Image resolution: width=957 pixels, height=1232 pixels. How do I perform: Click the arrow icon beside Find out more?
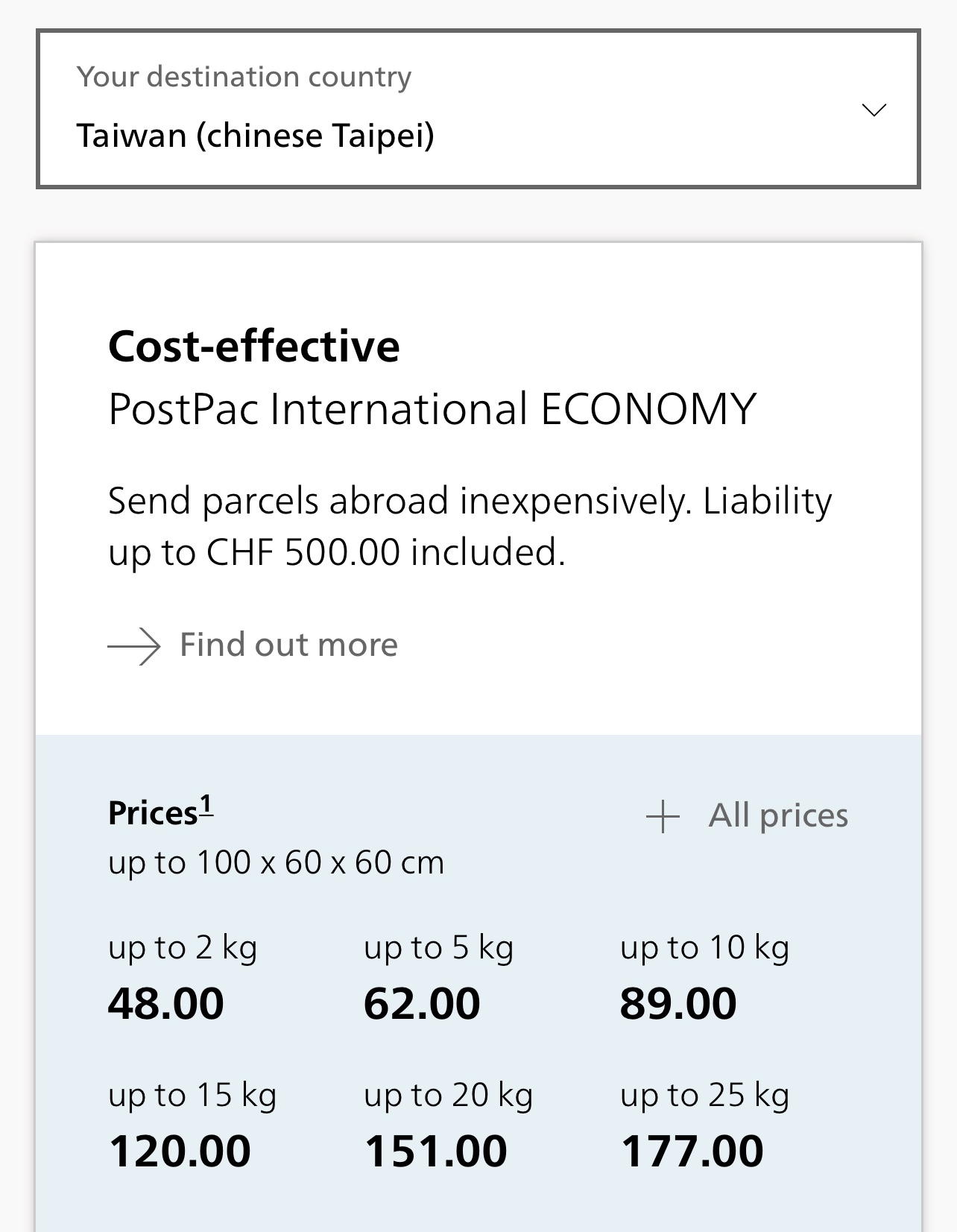point(134,645)
